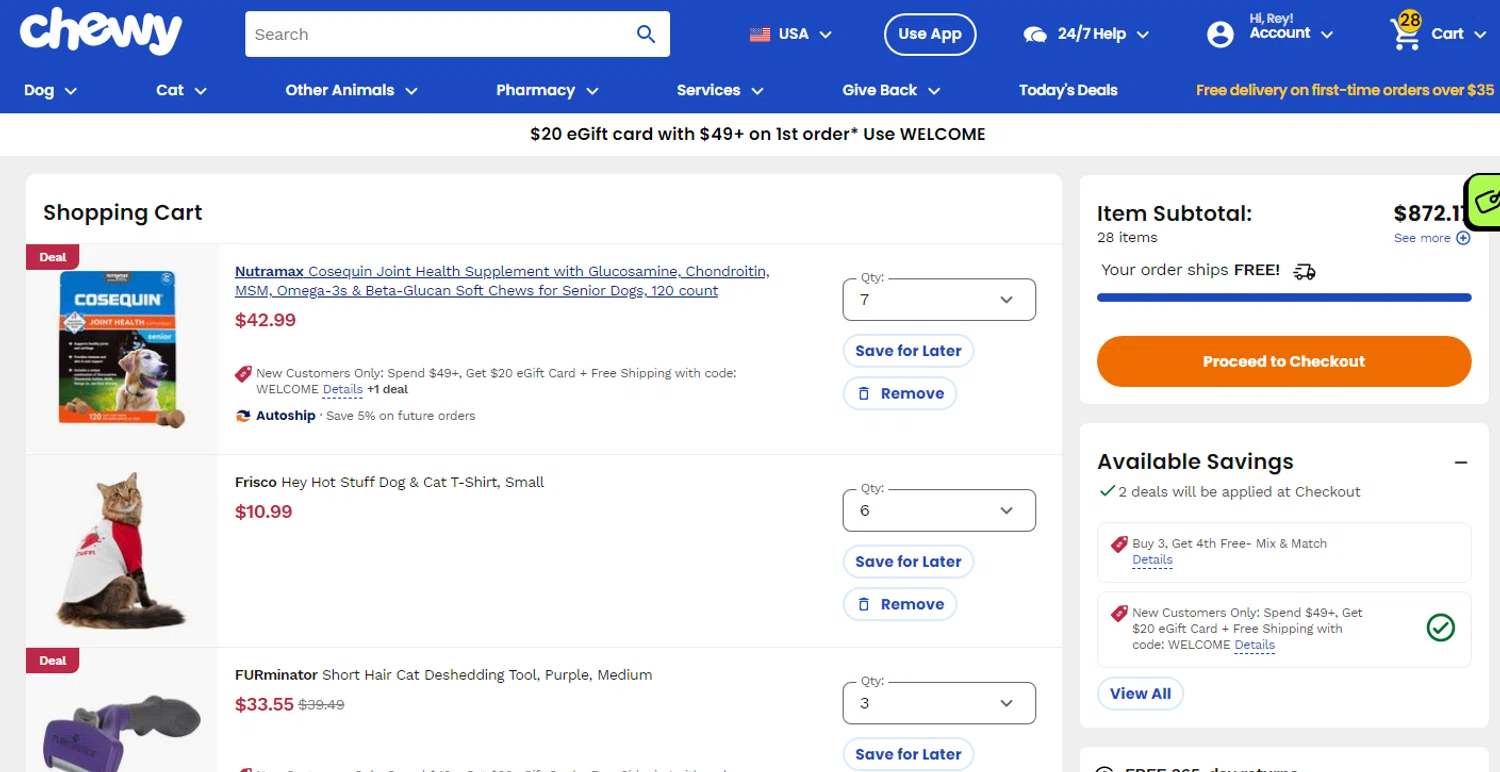Click the $42.99 Cosequin price
Image resolution: width=1500 pixels, height=772 pixels.
[x=265, y=321]
